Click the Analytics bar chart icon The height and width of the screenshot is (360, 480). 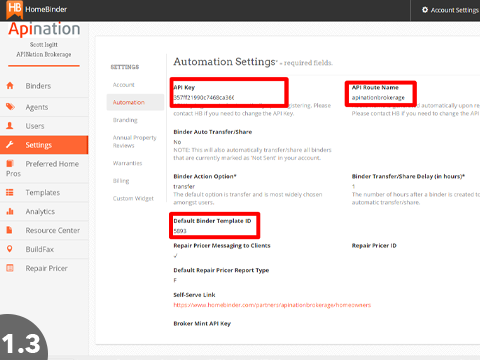(10, 211)
